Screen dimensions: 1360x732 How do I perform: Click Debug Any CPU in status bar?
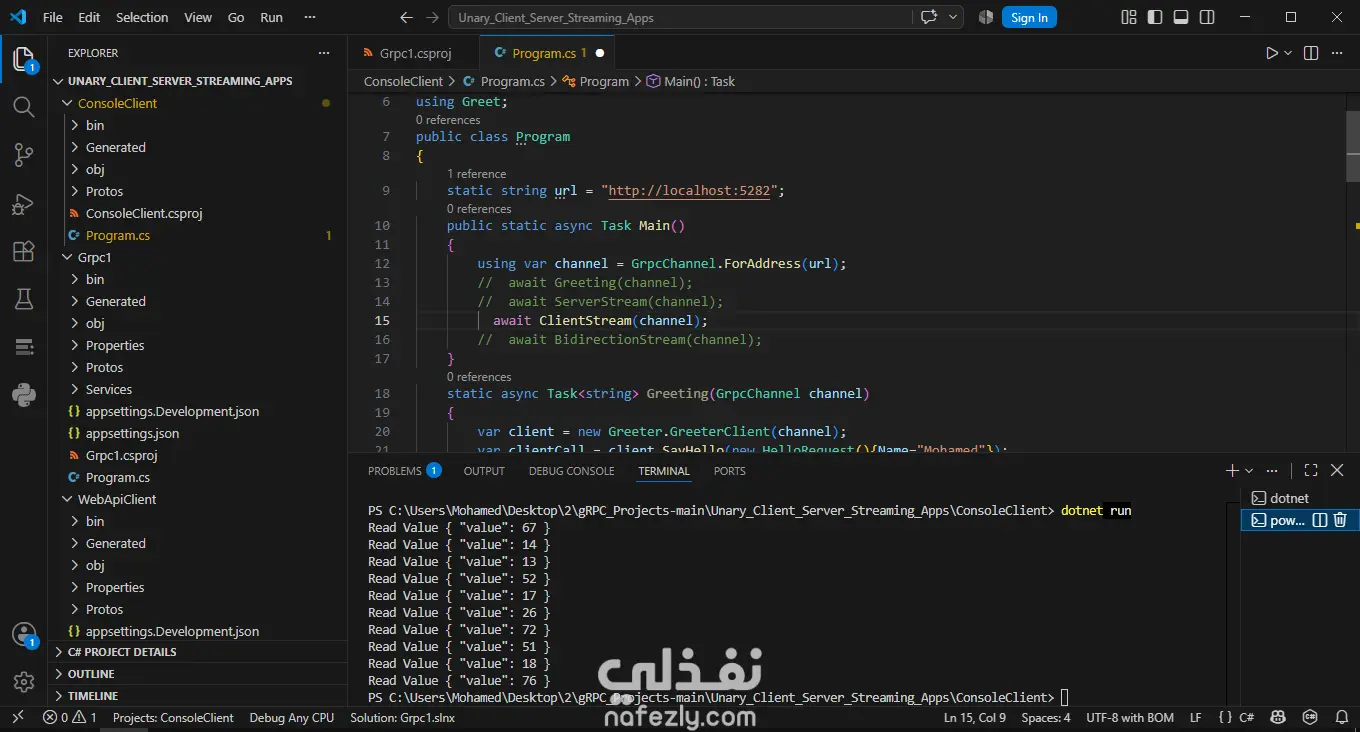[x=292, y=717]
